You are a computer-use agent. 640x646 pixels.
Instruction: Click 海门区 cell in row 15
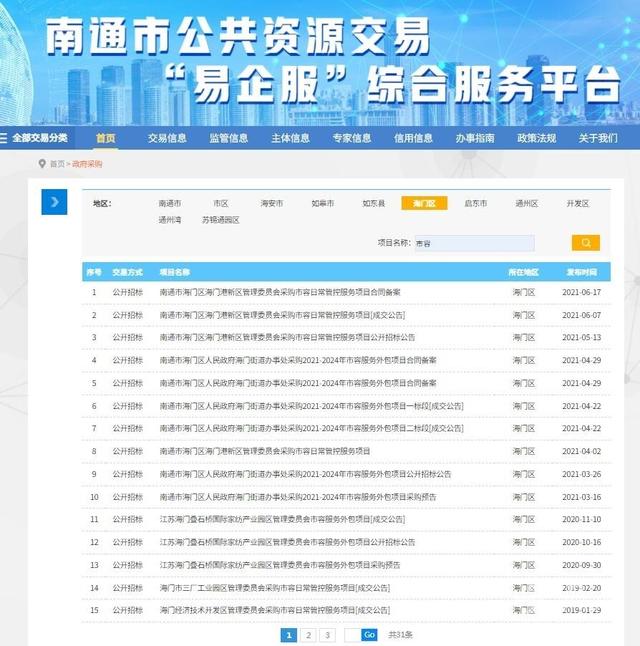click(x=524, y=610)
